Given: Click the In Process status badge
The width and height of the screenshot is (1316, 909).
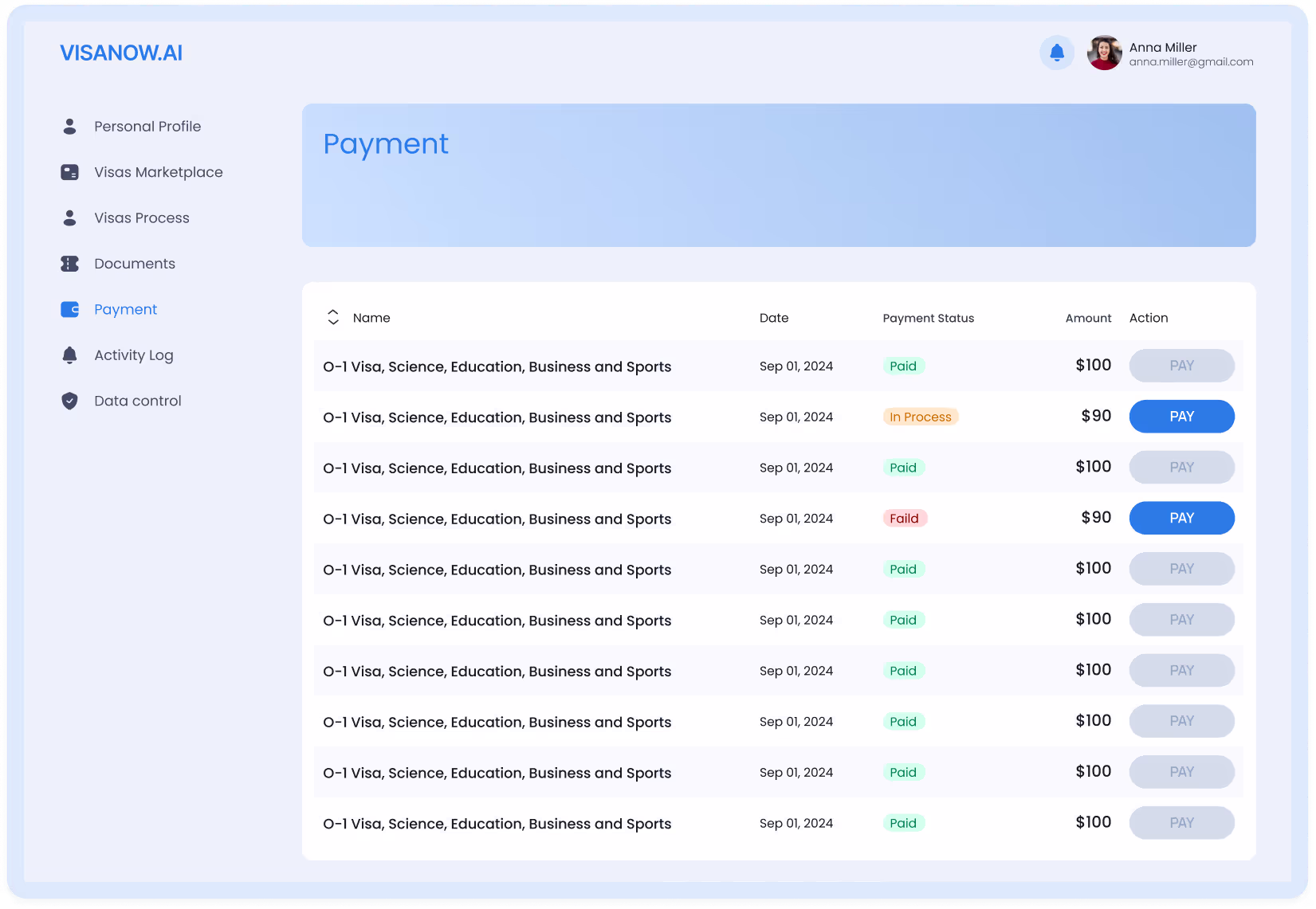Looking at the screenshot, I should (921, 417).
